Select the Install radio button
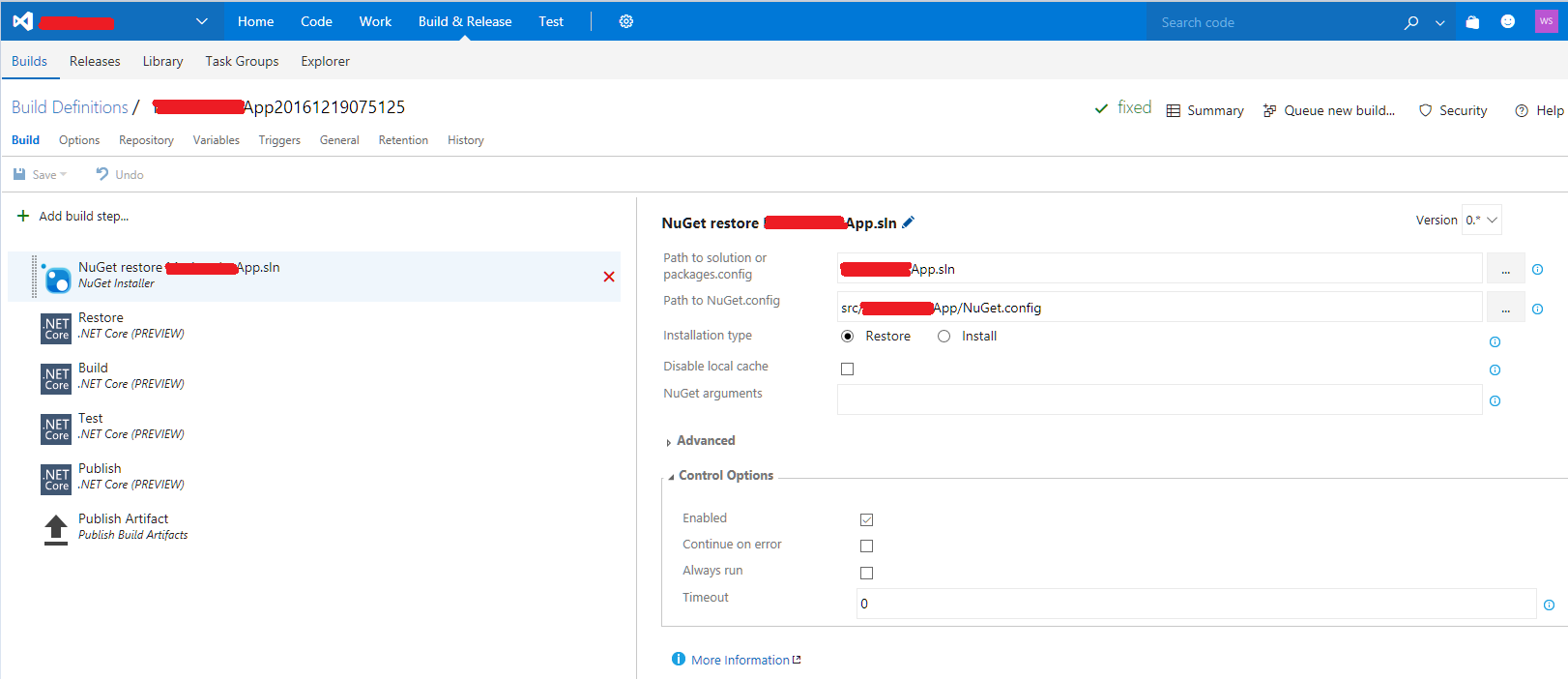This screenshot has width=1568, height=679. click(x=944, y=337)
